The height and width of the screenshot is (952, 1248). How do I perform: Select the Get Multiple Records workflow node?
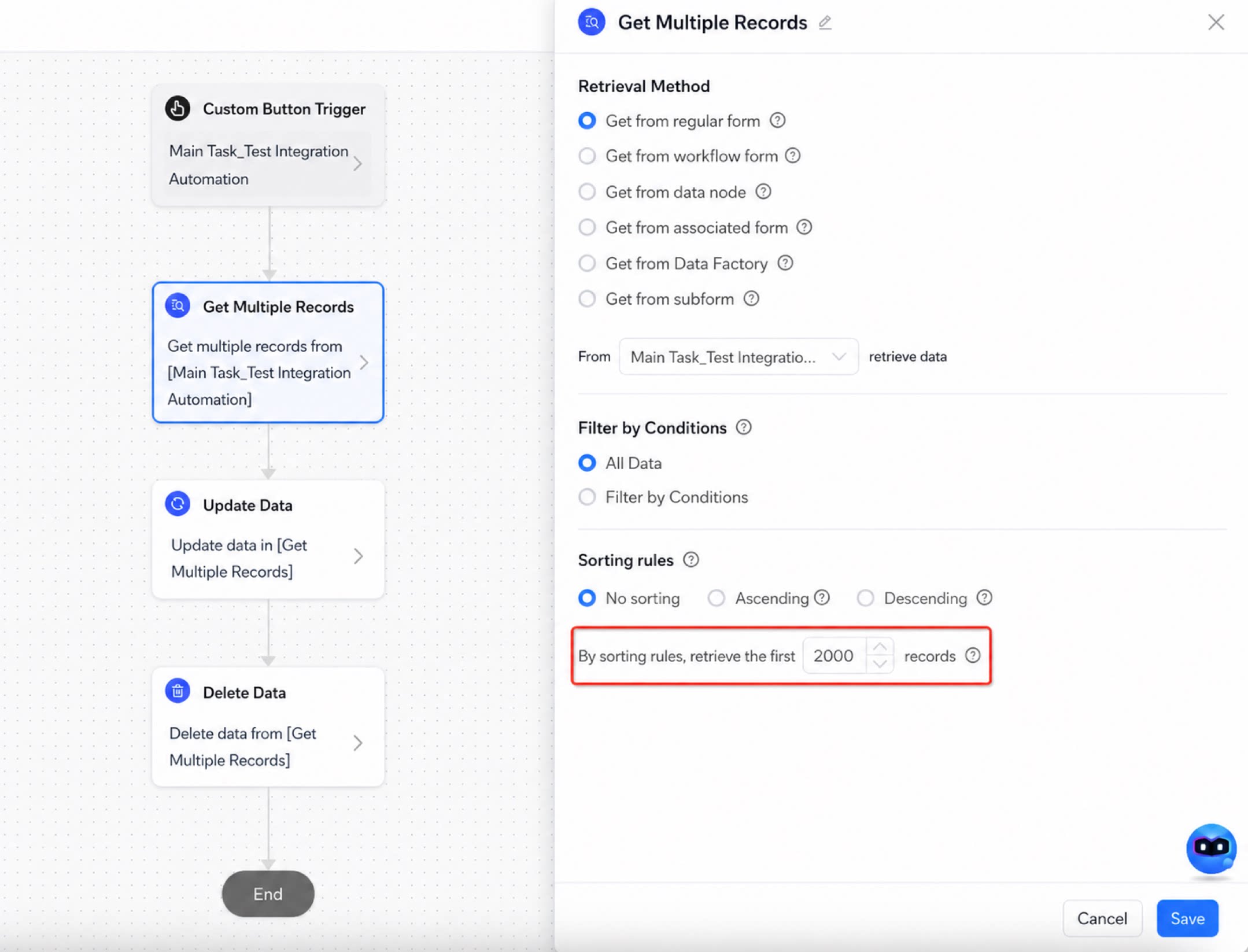[x=268, y=352]
